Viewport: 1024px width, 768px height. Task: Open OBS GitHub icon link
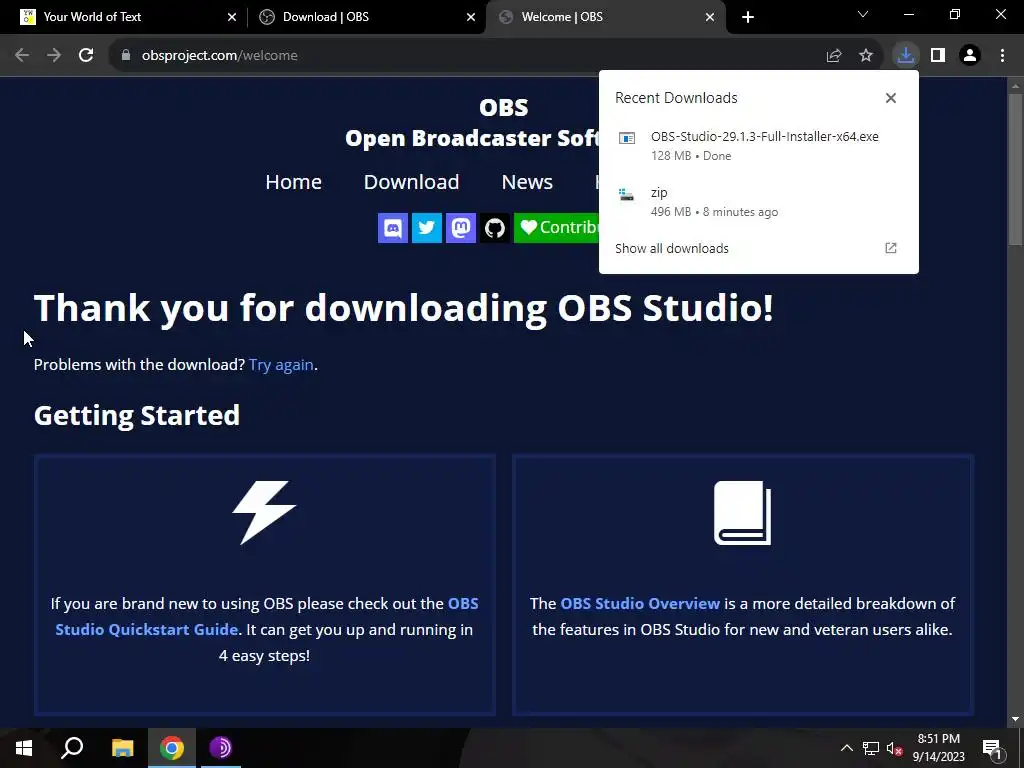(494, 228)
